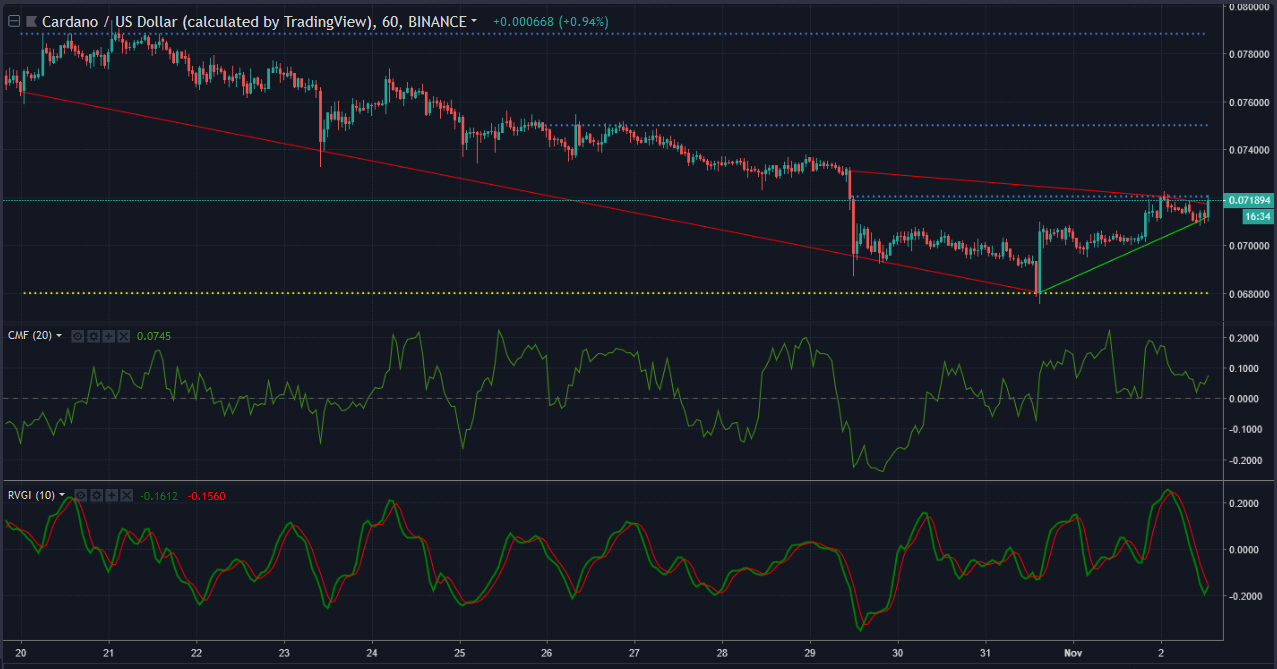
Task: Click the flag icon beside Cardano title
Action: click(30, 21)
